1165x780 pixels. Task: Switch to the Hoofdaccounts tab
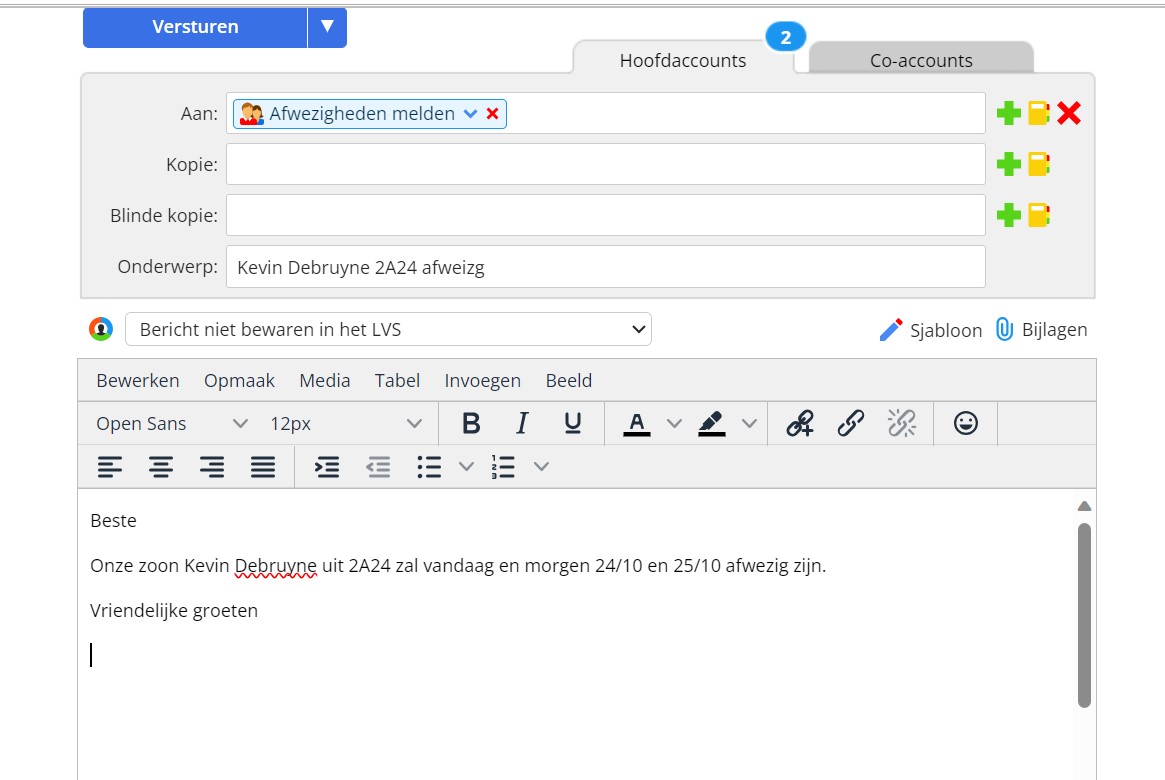point(682,60)
